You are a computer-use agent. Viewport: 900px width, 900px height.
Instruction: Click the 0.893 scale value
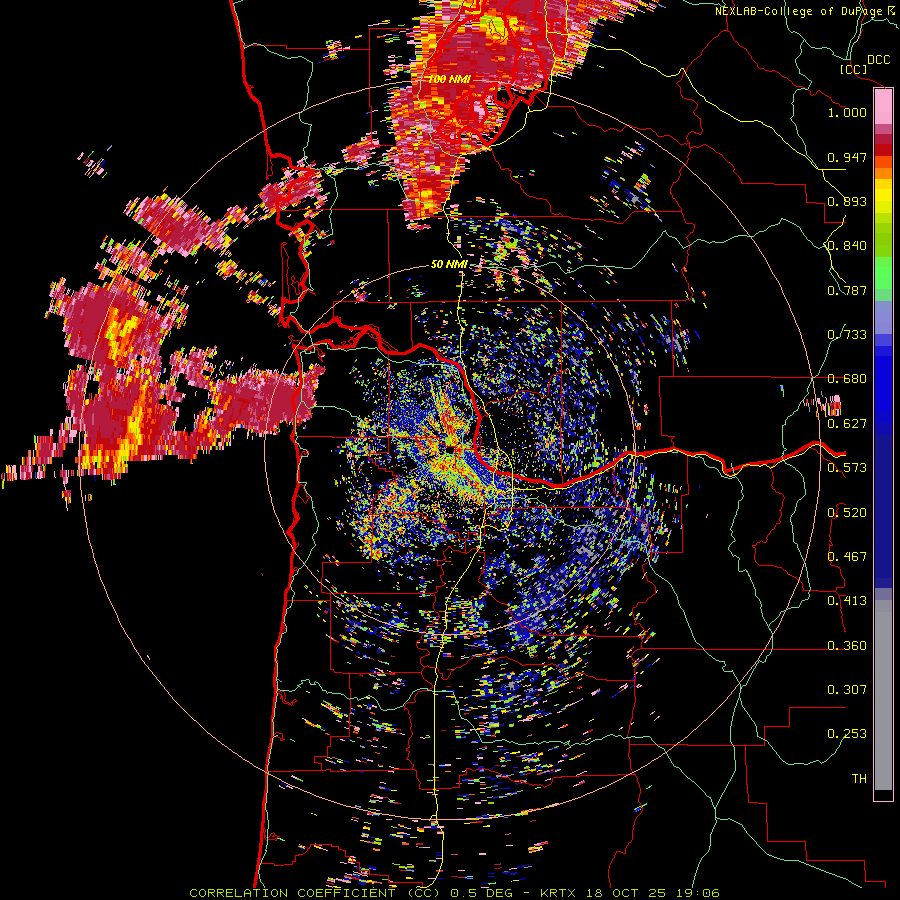point(847,201)
